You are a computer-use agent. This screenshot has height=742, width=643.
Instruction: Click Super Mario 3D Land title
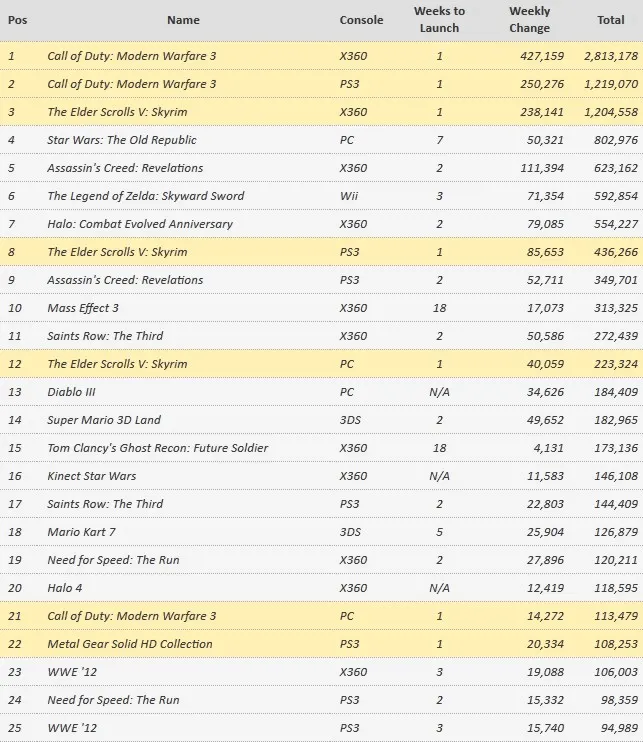104,420
